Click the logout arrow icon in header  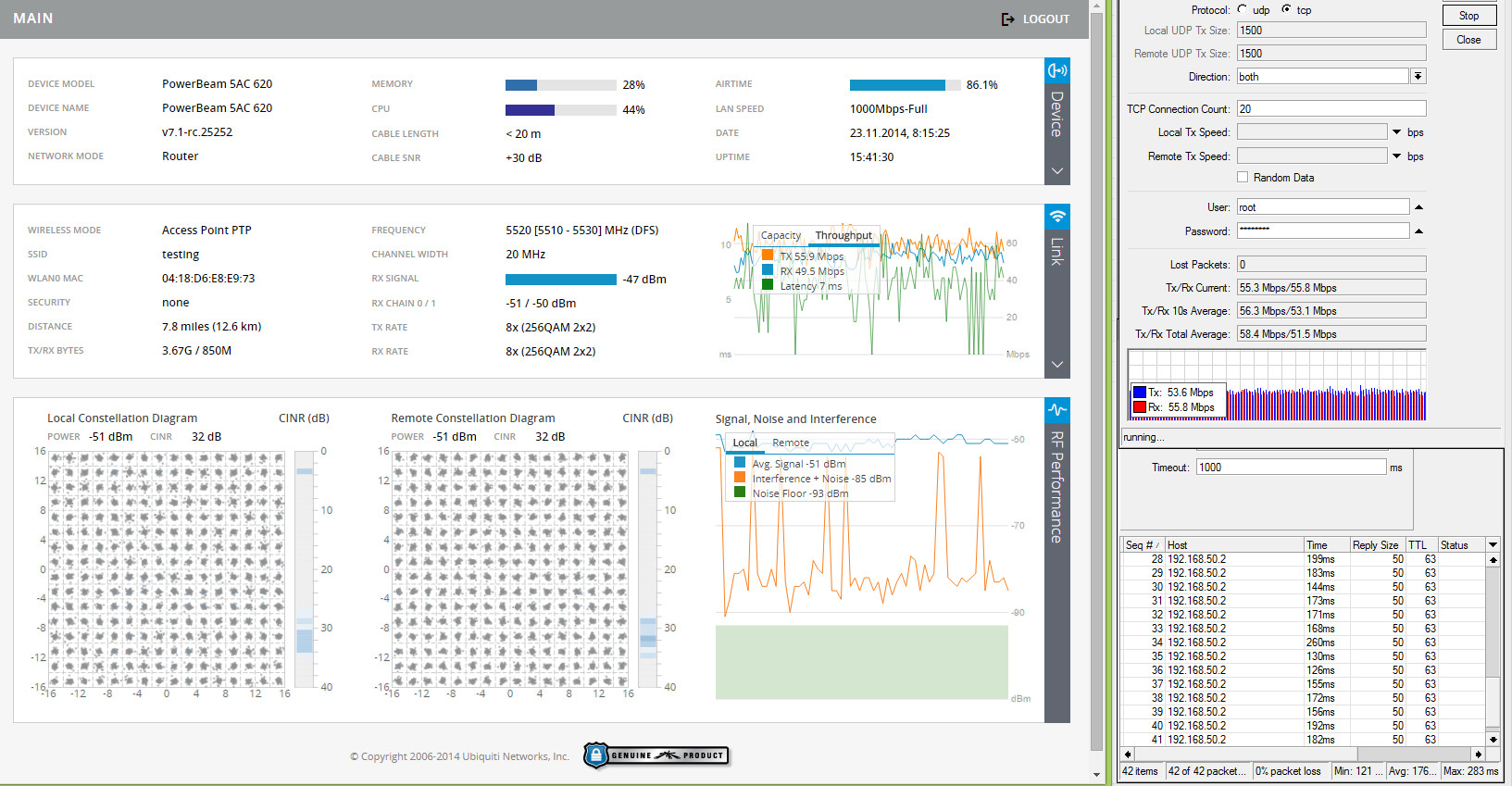1007,19
